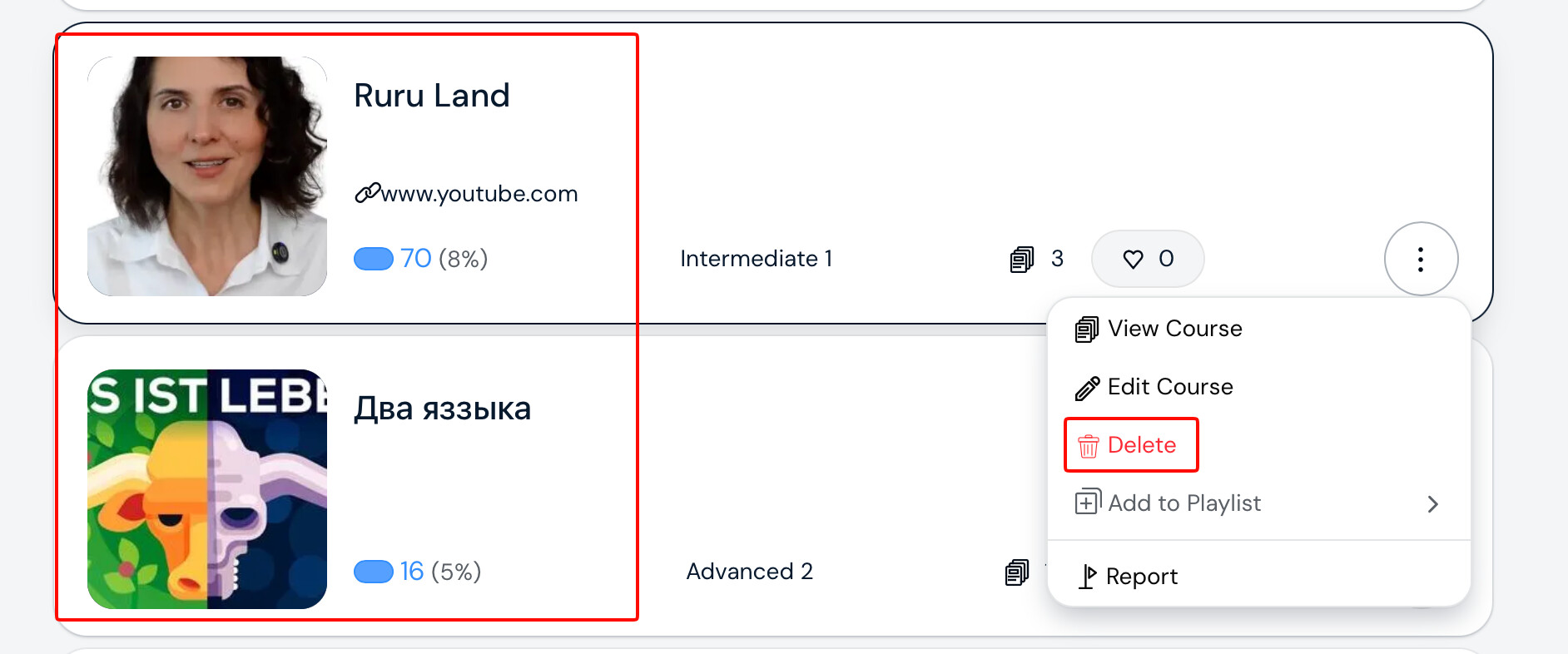Open the Два яззыка course title
The height and width of the screenshot is (654, 1568).
[x=442, y=409]
